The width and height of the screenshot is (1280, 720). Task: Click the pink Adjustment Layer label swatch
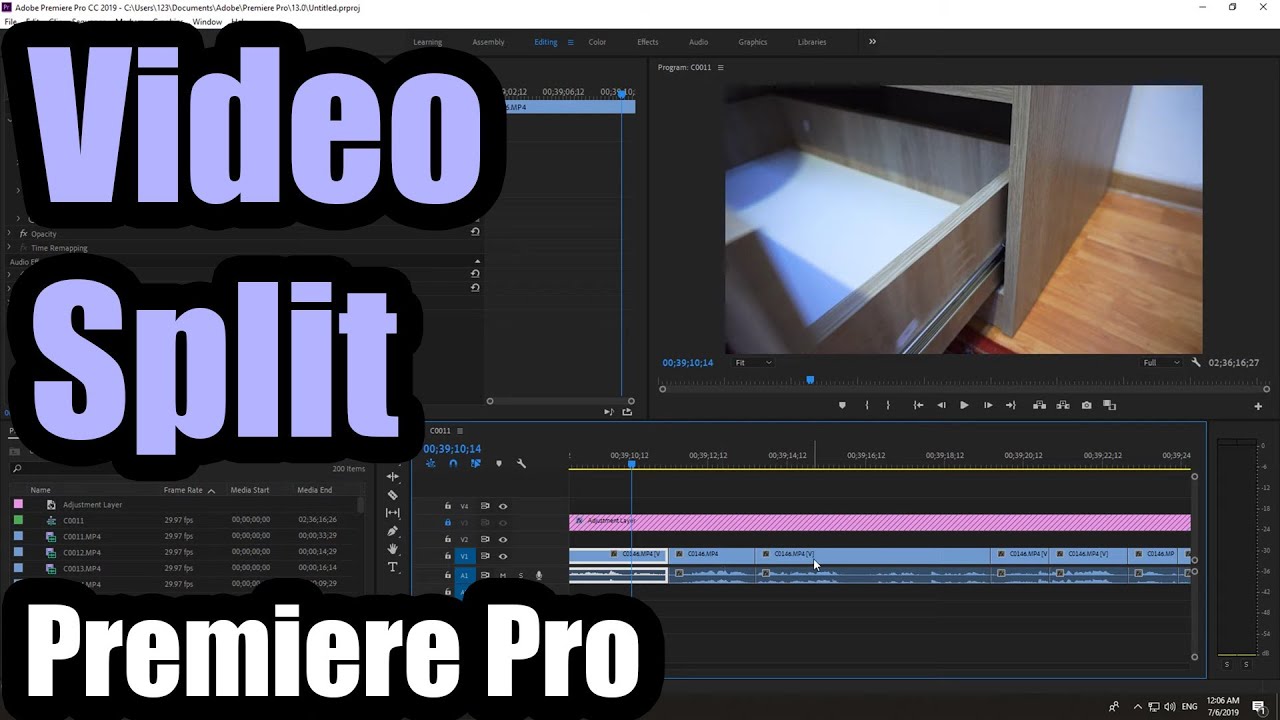point(17,505)
